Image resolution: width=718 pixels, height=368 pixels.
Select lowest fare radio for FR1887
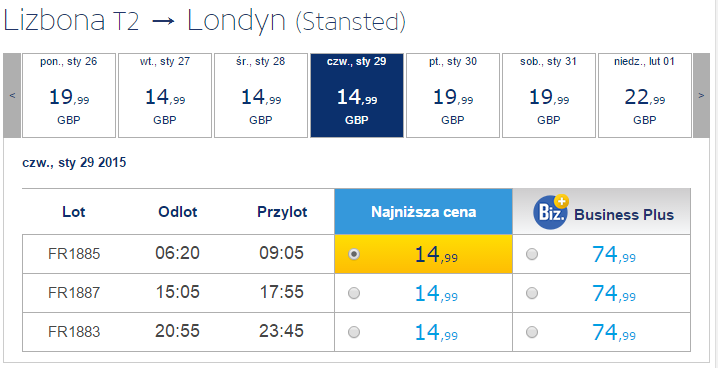pyautogui.click(x=354, y=293)
